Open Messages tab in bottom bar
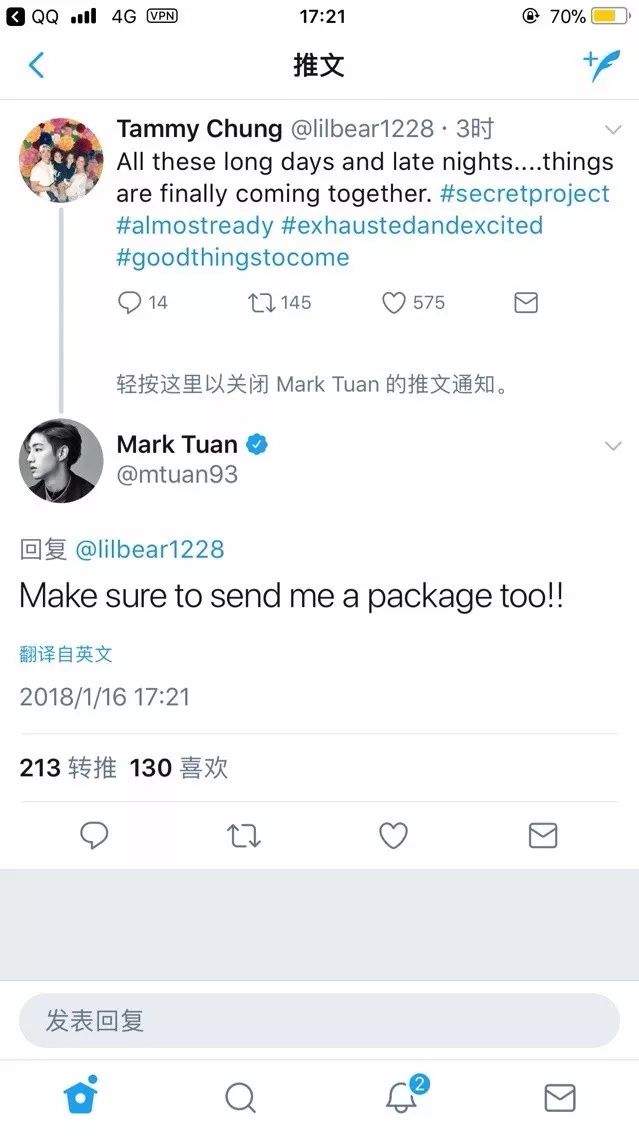The image size is (639, 1136). pyautogui.click(x=560, y=1098)
